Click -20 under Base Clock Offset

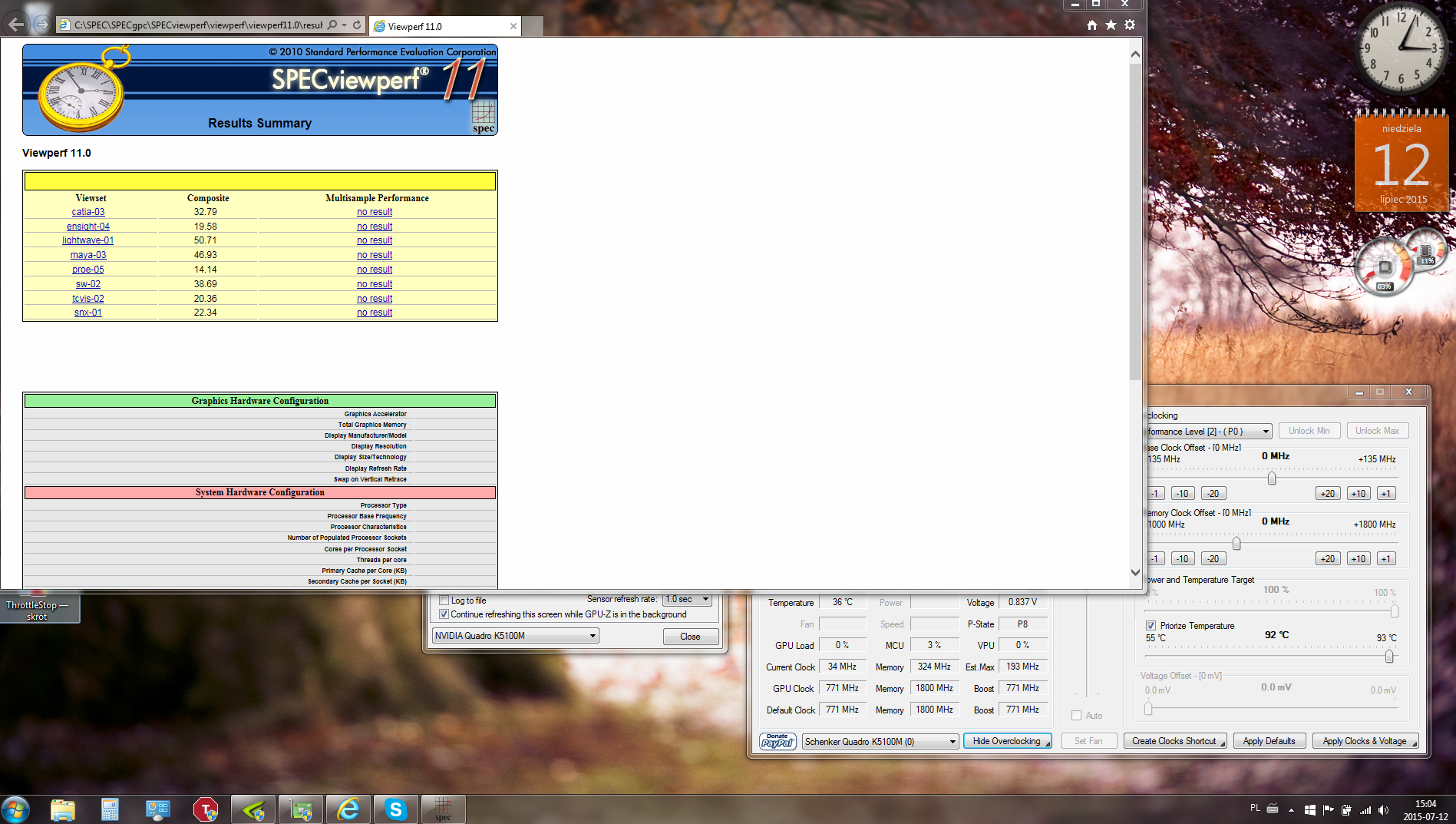coord(1213,494)
